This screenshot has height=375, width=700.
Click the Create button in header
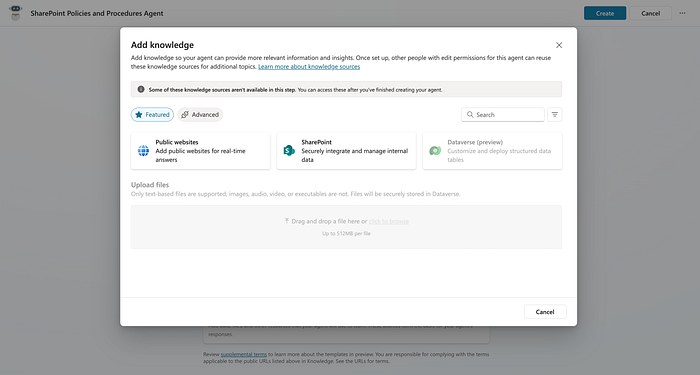click(605, 13)
